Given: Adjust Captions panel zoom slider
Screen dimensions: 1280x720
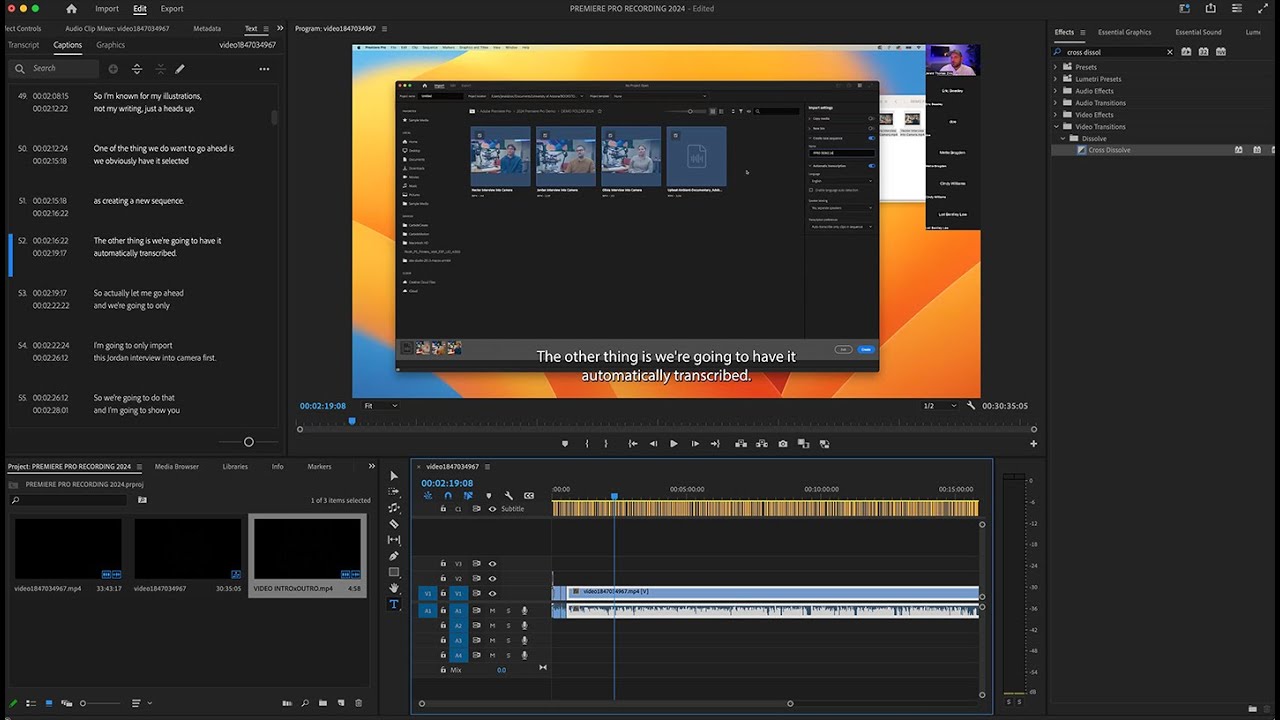Looking at the screenshot, I should (x=249, y=442).
